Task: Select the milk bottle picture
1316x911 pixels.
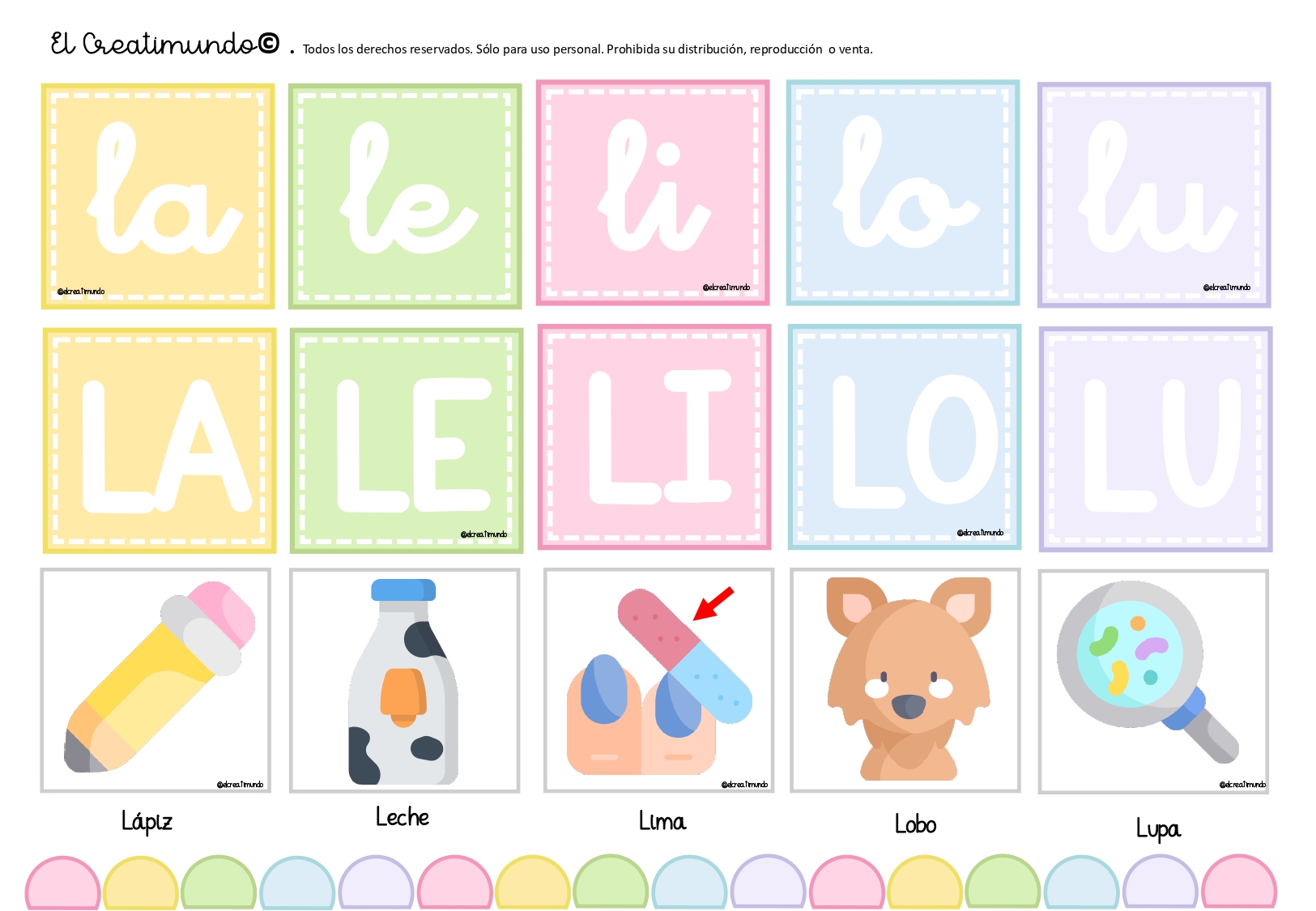Action: [x=405, y=680]
